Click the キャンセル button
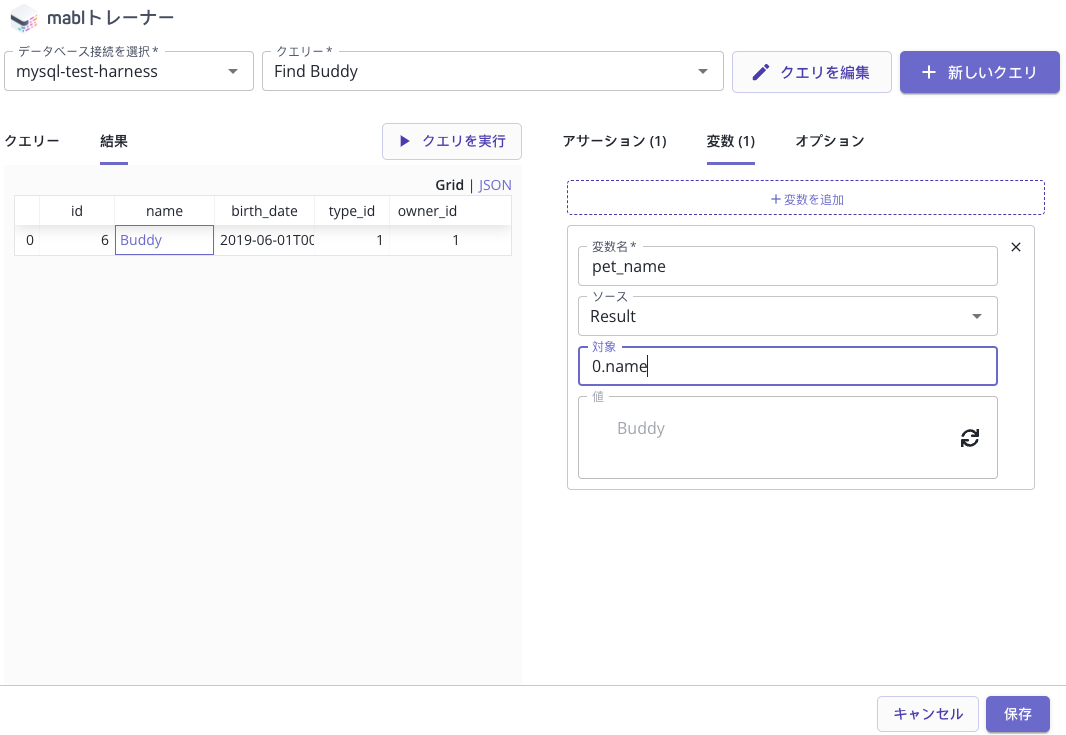 [x=927, y=714]
